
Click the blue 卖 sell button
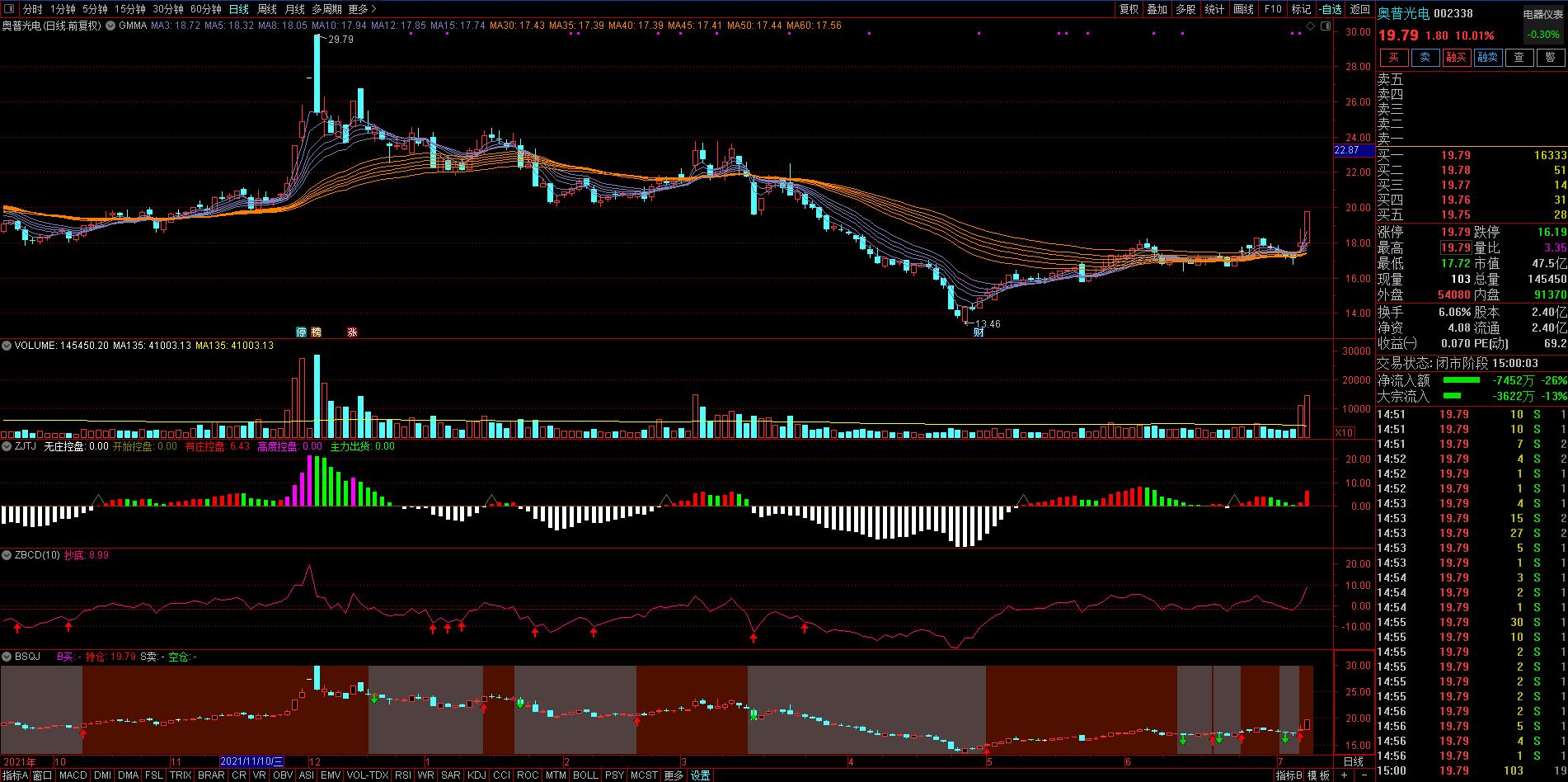point(1425,57)
